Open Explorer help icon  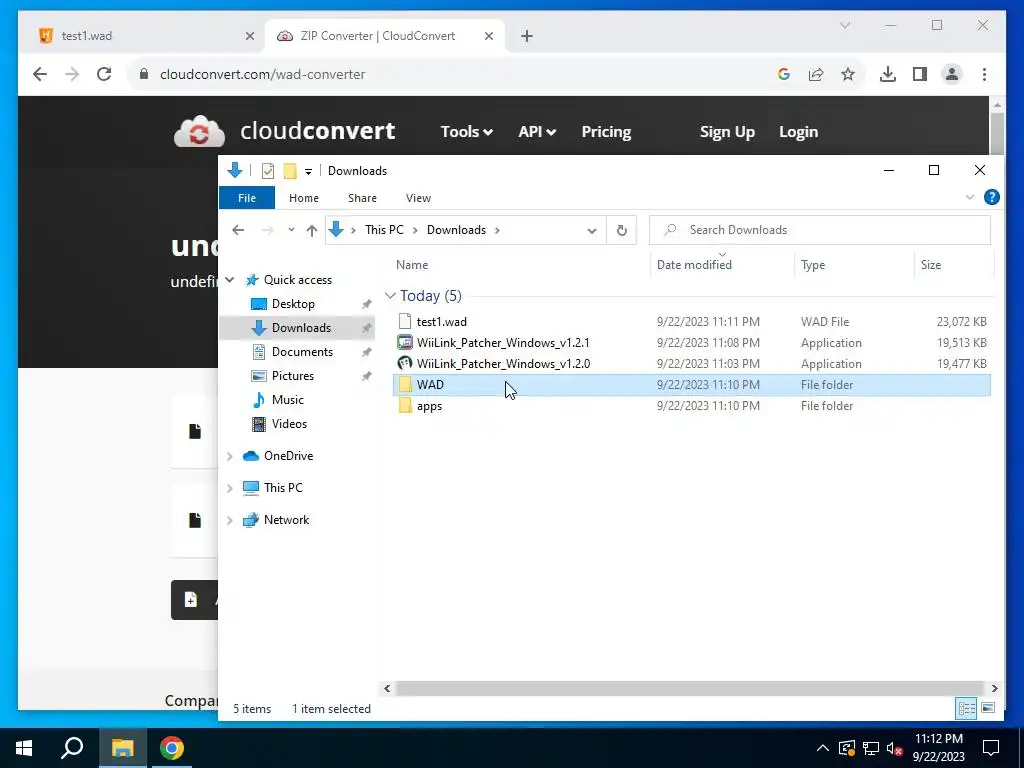[991, 197]
